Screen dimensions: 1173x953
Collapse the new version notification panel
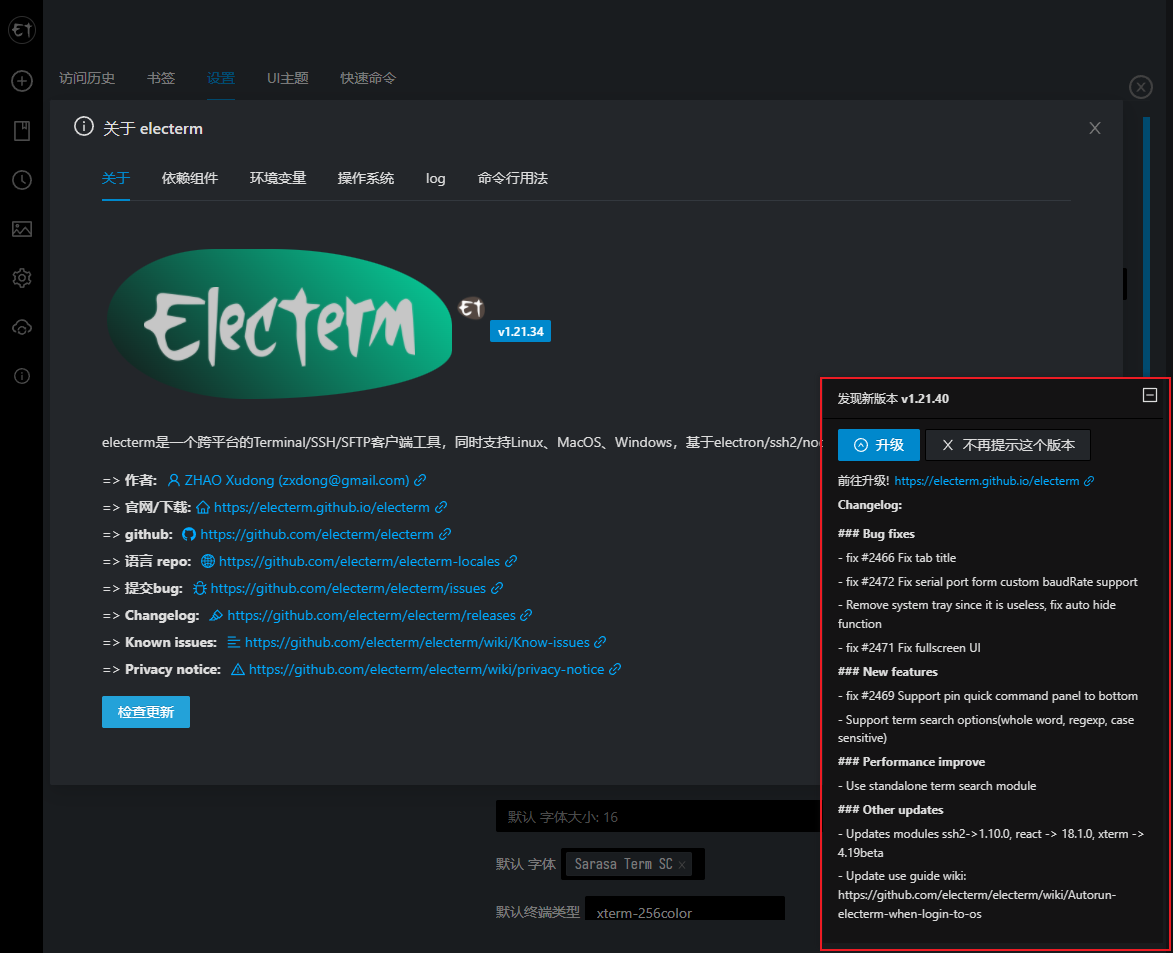[x=1148, y=395]
